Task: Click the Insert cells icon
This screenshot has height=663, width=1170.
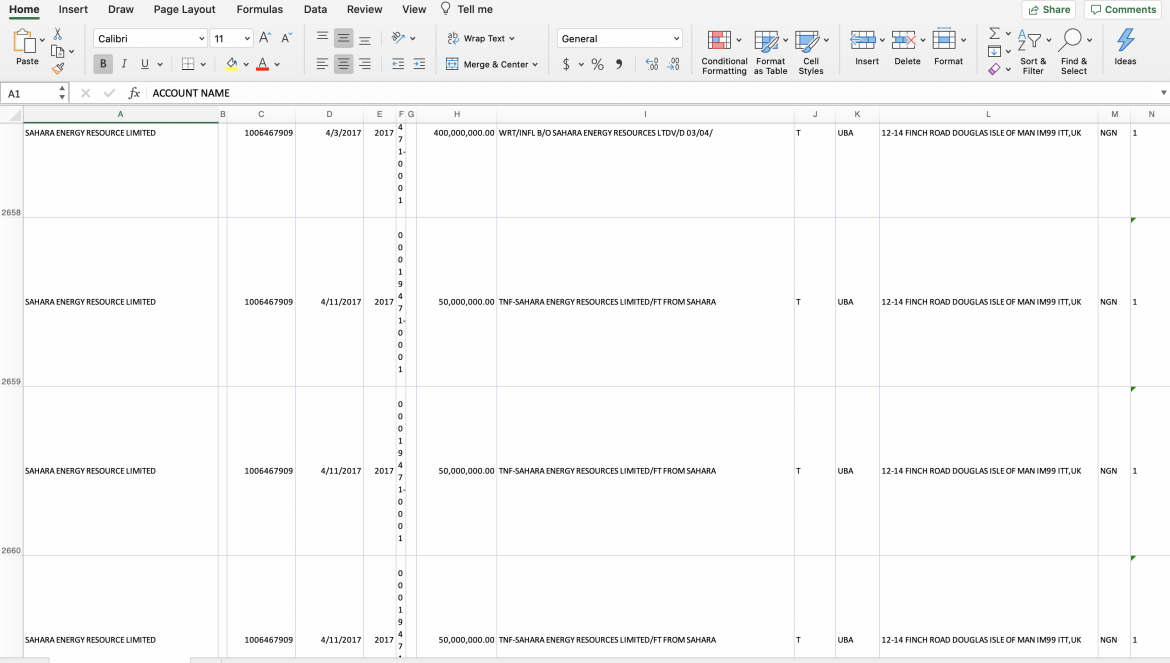Action: [863, 40]
